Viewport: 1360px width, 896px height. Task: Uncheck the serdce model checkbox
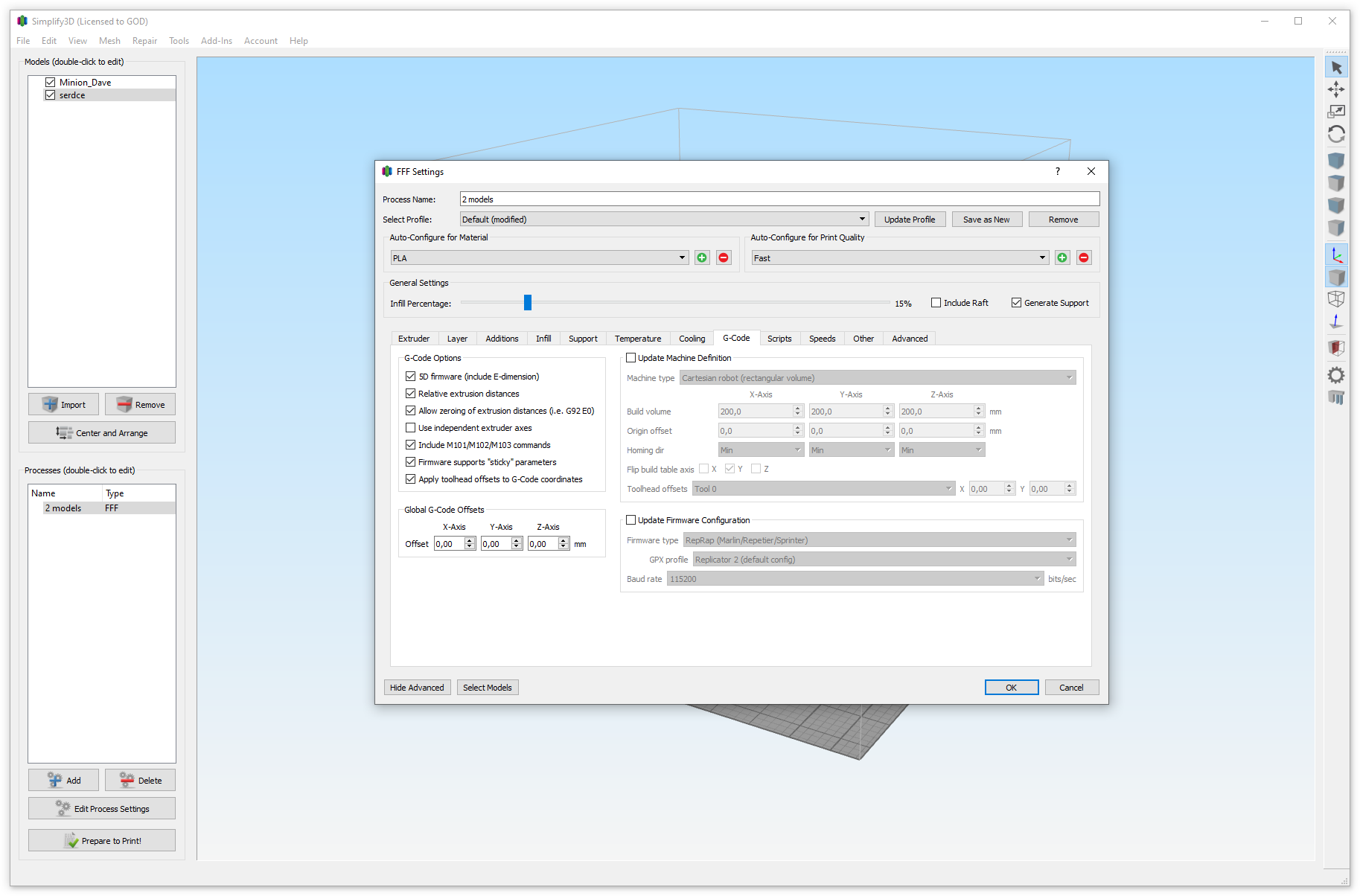click(x=51, y=95)
